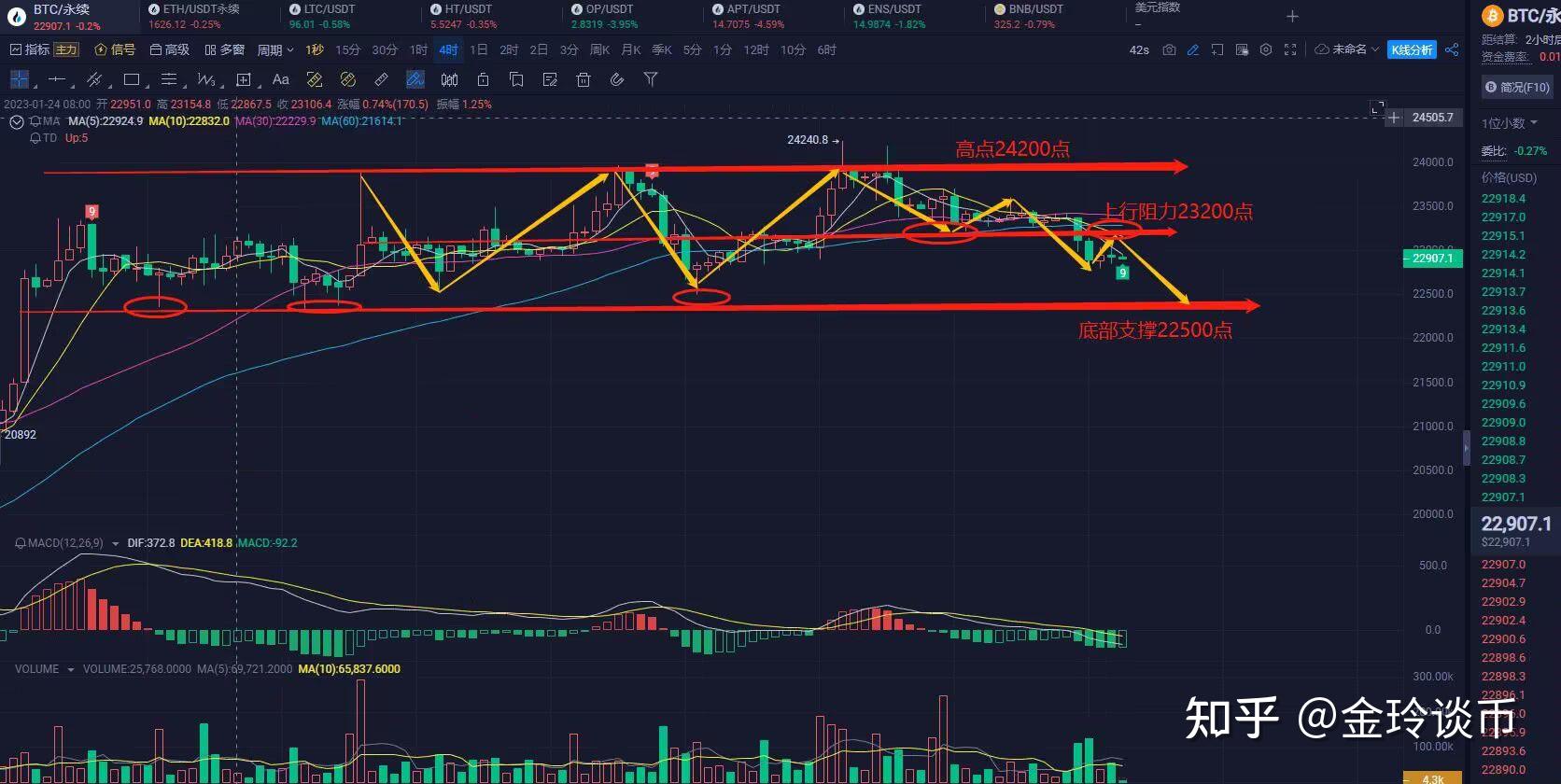Click the 22907.0 bid price row
The height and width of the screenshot is (784, 1561).
click(x=1503, y=564)
